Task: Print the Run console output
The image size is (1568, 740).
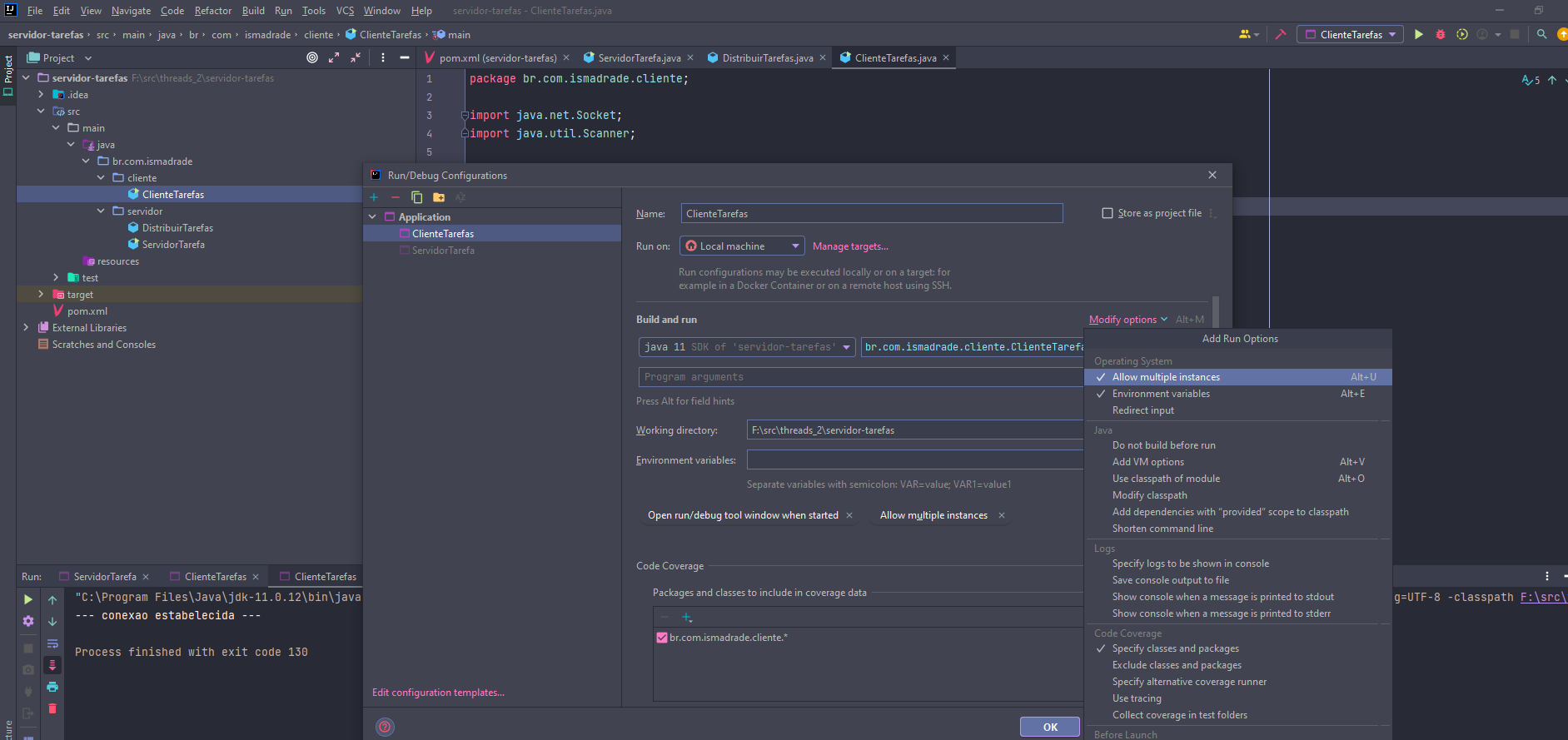Action: click(52, 687)
